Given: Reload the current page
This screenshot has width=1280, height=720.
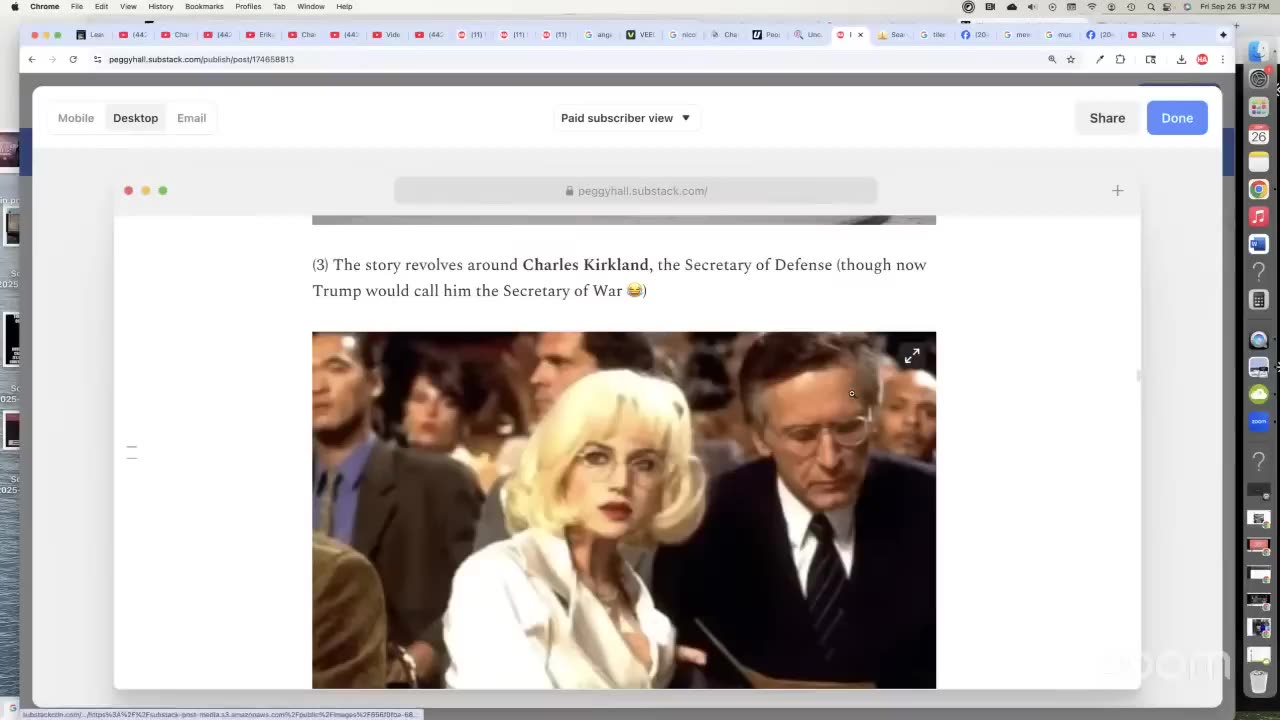Looking at the screenshot, I should [x=73, y=59].
